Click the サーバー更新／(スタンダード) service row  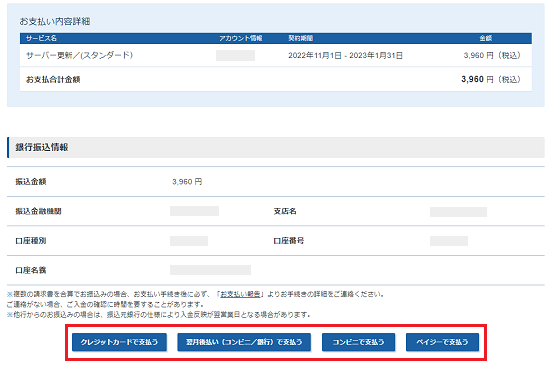pos(276,55)
